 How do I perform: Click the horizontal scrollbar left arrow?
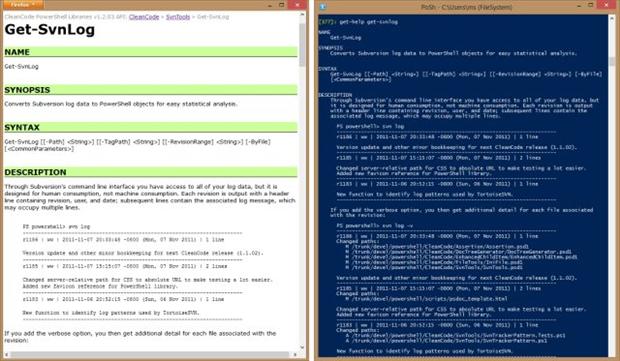click(6, 355)
